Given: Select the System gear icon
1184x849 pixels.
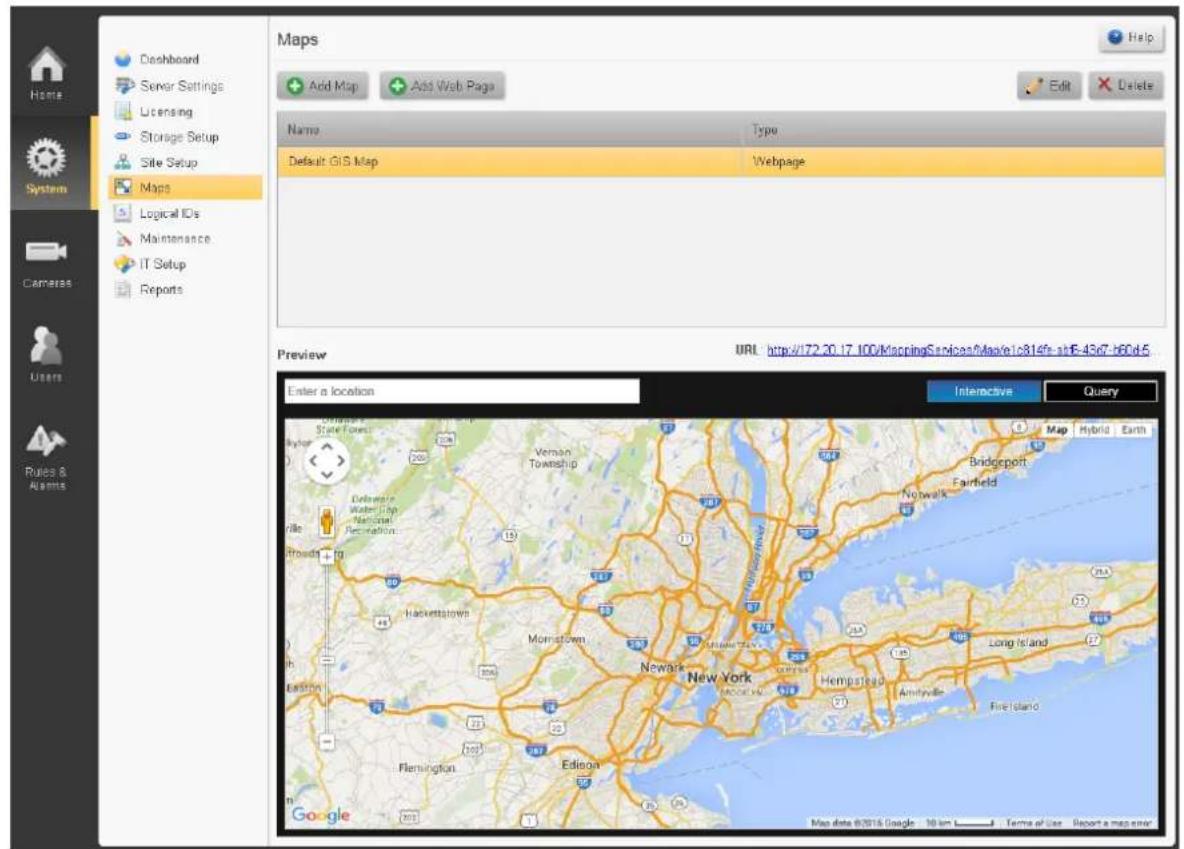Looking at the screenshot, I should 46,158.
